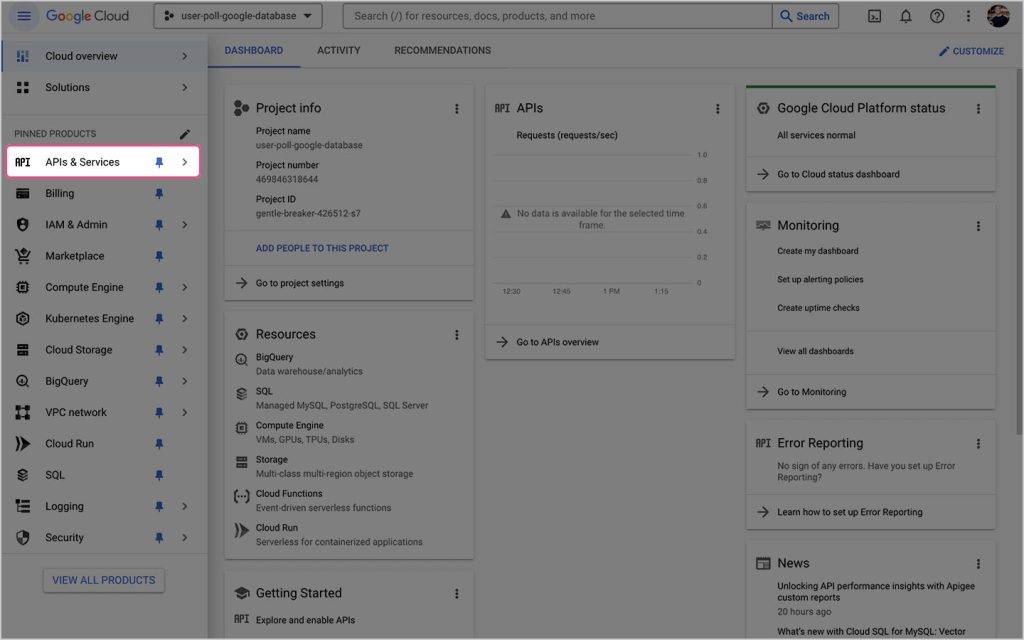Screen dimensions: 1024x640
Task: Expand Cloud overview submenu chevron
Action: click(x=185, y=57)
